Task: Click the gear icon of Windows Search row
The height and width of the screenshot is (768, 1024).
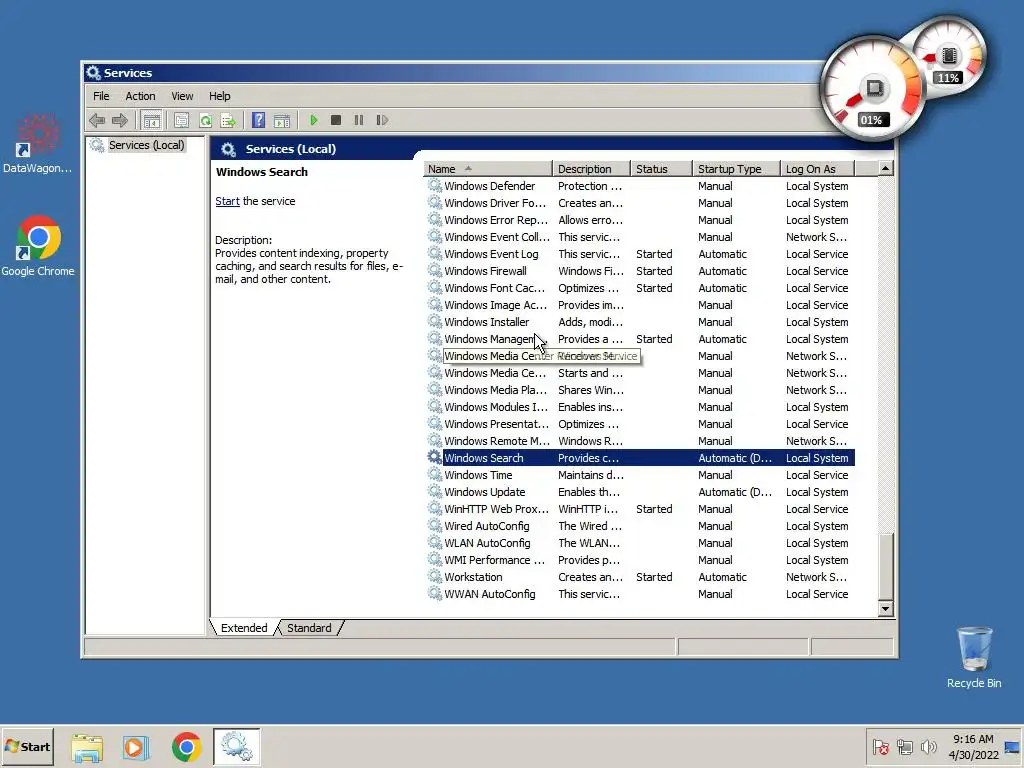Action: pos(434,457)
